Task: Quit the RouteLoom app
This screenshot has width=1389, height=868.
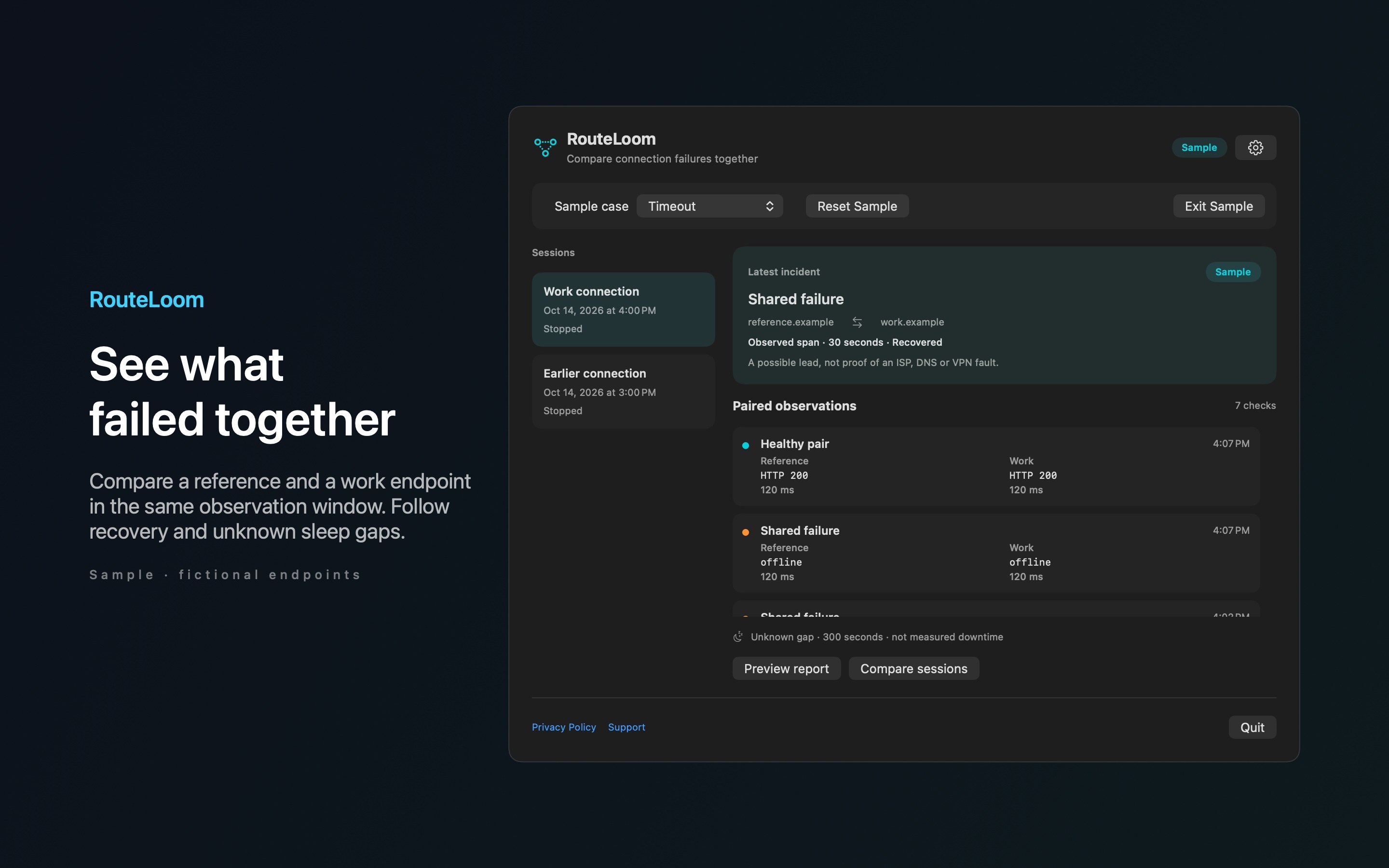Action: coord(1252,727)
